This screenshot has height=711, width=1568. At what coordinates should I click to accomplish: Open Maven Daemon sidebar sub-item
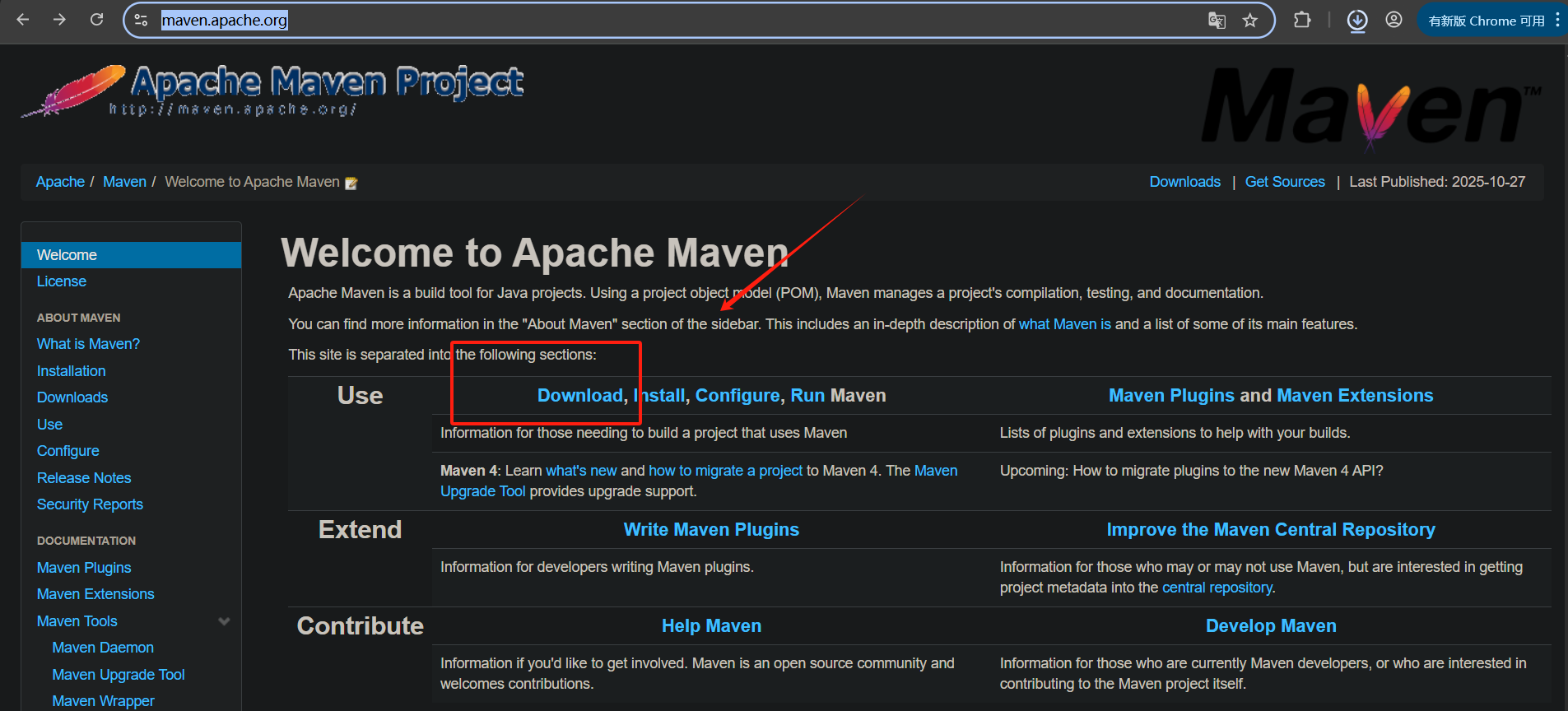(103, 648)
